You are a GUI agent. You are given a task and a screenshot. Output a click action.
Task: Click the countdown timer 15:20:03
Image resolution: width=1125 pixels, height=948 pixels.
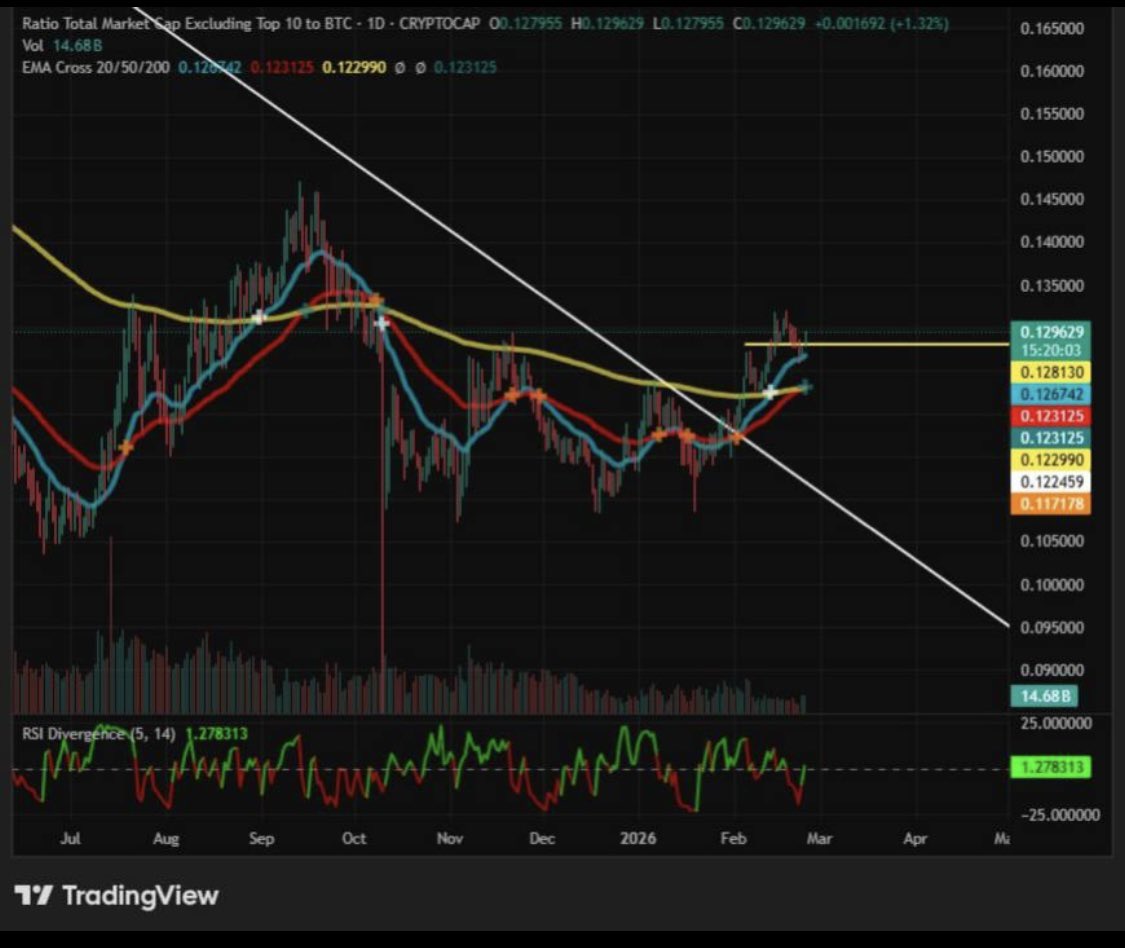[x=1051, y=350]
